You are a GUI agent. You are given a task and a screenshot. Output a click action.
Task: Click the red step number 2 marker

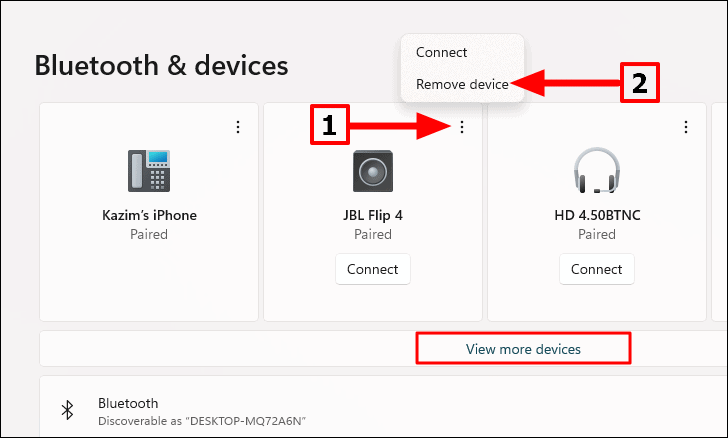[x=640, y=83]
